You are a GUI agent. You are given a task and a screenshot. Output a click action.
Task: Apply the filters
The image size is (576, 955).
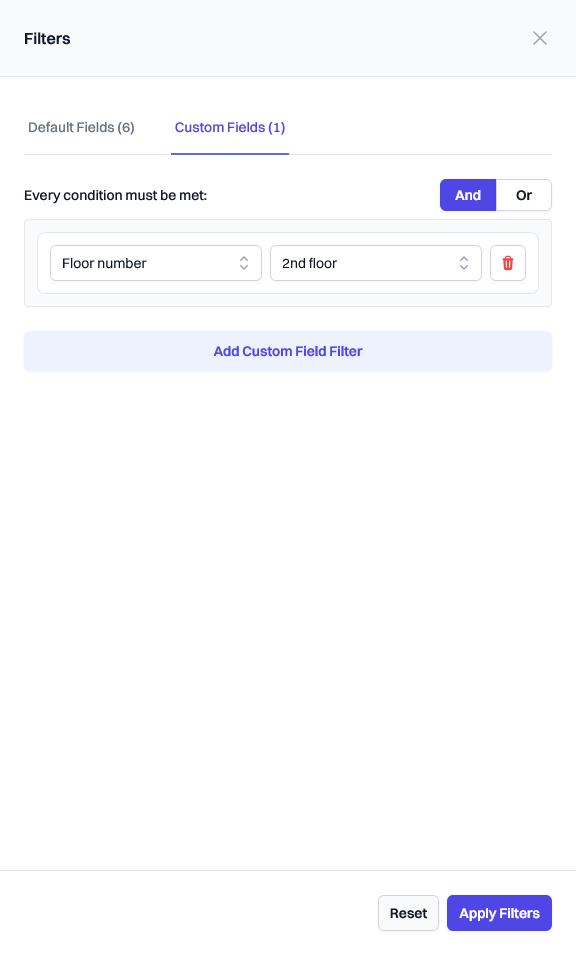pyautogui.click(x=499, y=913)
